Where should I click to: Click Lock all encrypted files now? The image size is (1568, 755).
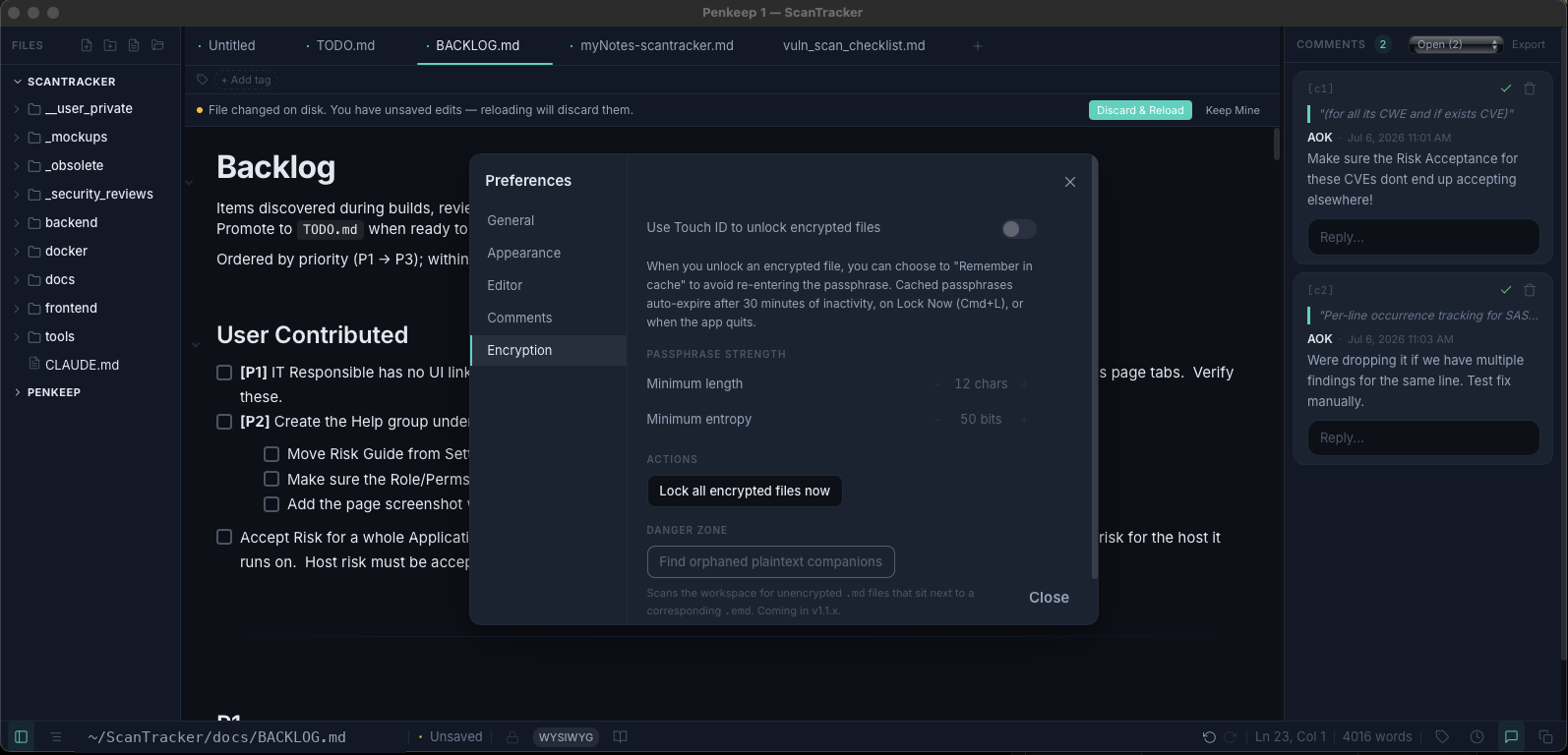tap(745, 492)
